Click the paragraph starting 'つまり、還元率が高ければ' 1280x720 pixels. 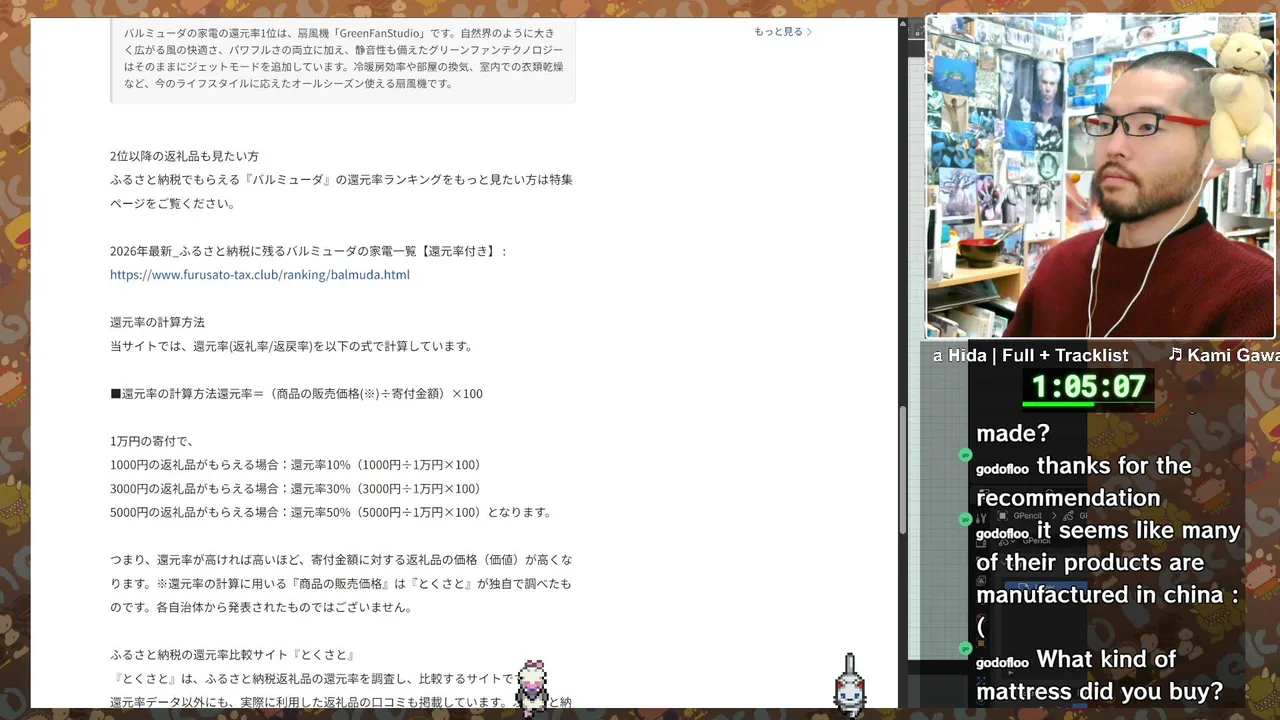(341, 583)
